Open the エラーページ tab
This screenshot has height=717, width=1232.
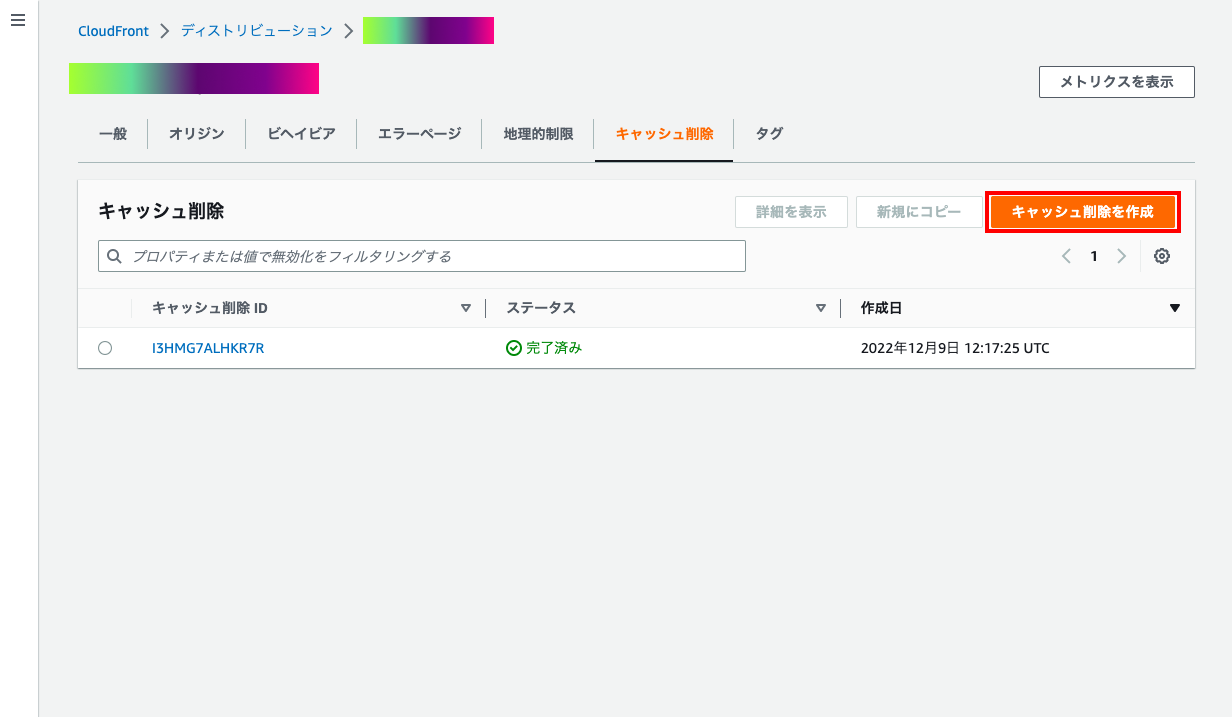point(419,134)
